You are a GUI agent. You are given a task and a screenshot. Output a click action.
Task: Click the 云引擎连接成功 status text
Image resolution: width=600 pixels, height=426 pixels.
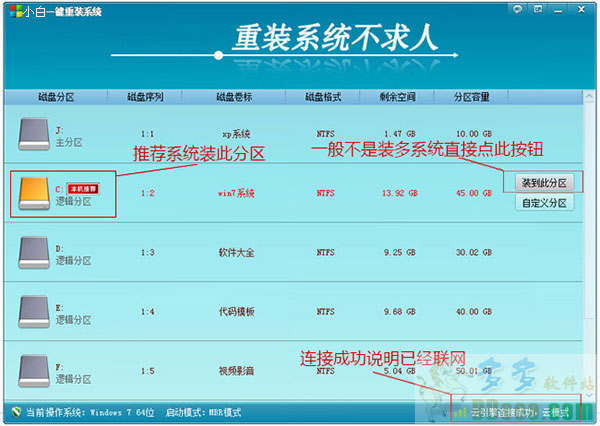(503, 413)
